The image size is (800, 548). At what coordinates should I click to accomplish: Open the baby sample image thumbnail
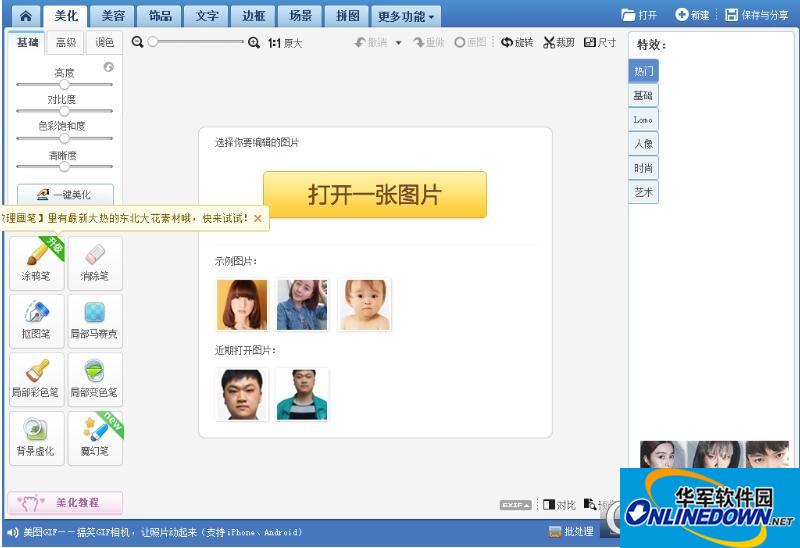click(x=364, y=305)
